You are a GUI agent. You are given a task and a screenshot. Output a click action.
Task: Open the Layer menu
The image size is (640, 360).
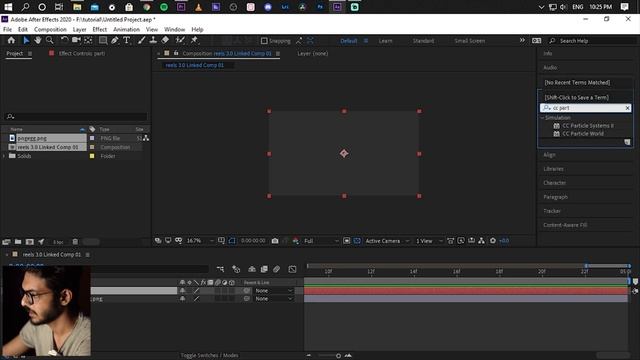pos(80,29)
